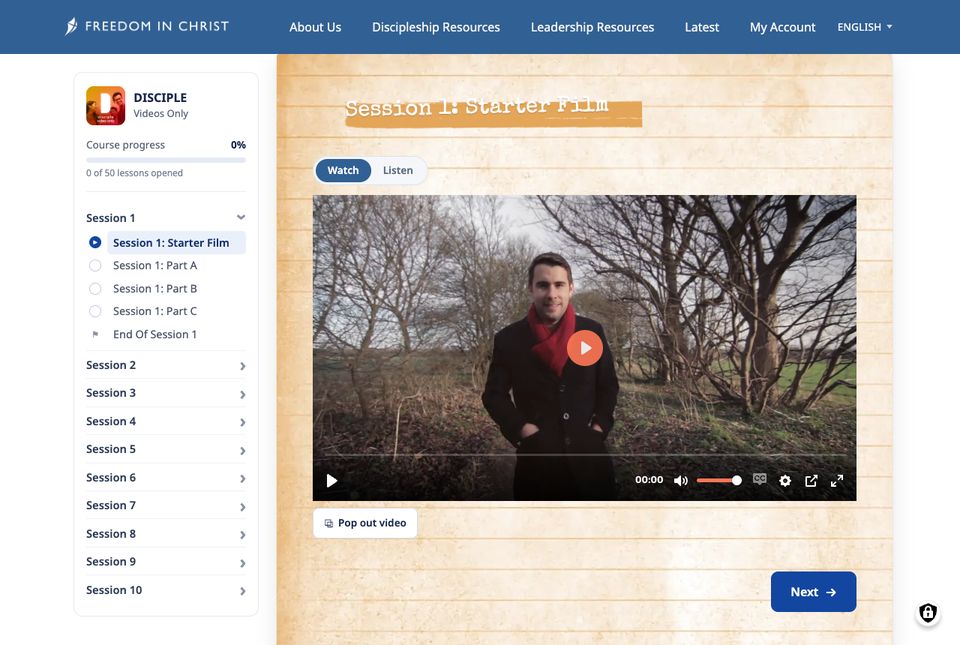Open the Disciple course thumbnail icon
The width and height of the screenshot is (960, 645).
pyautogui.click(x=105, y=105)
